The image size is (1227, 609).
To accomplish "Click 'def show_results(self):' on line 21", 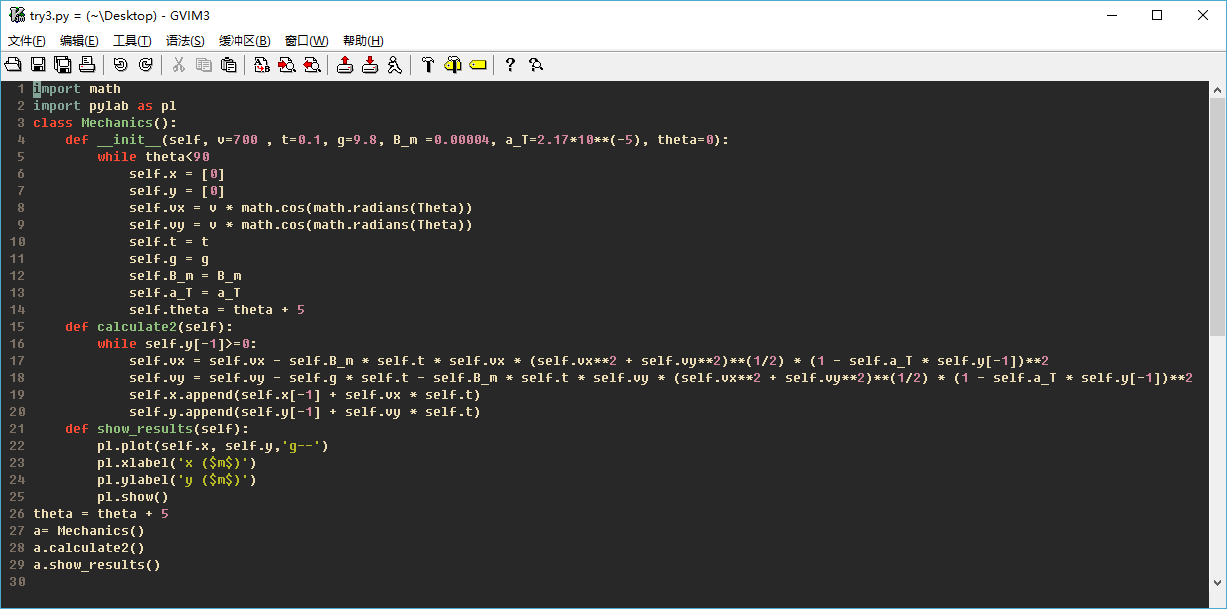I will (157, 428).
